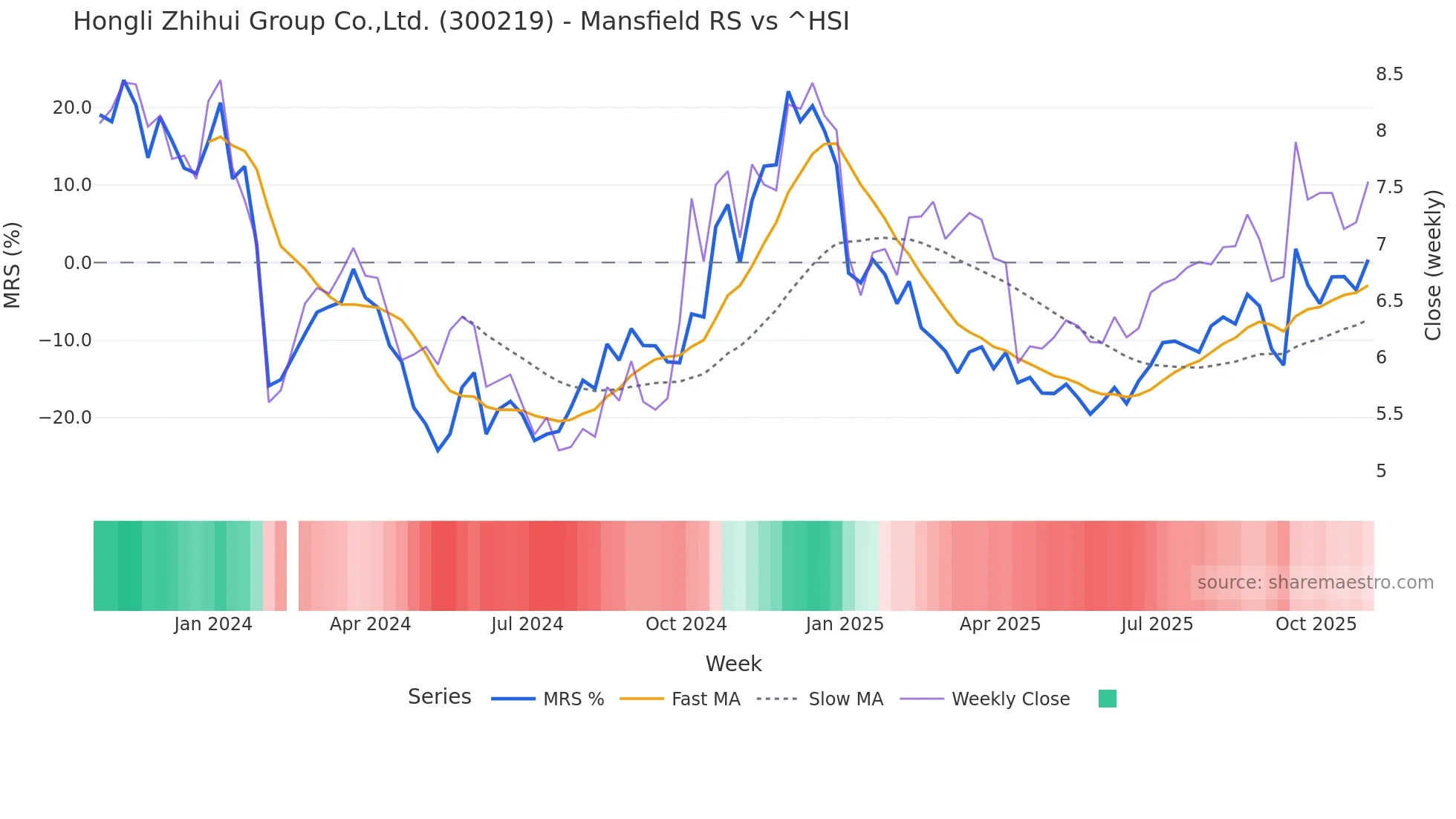Click the 'Oct 2025' axis label

tap(1316, 624)
